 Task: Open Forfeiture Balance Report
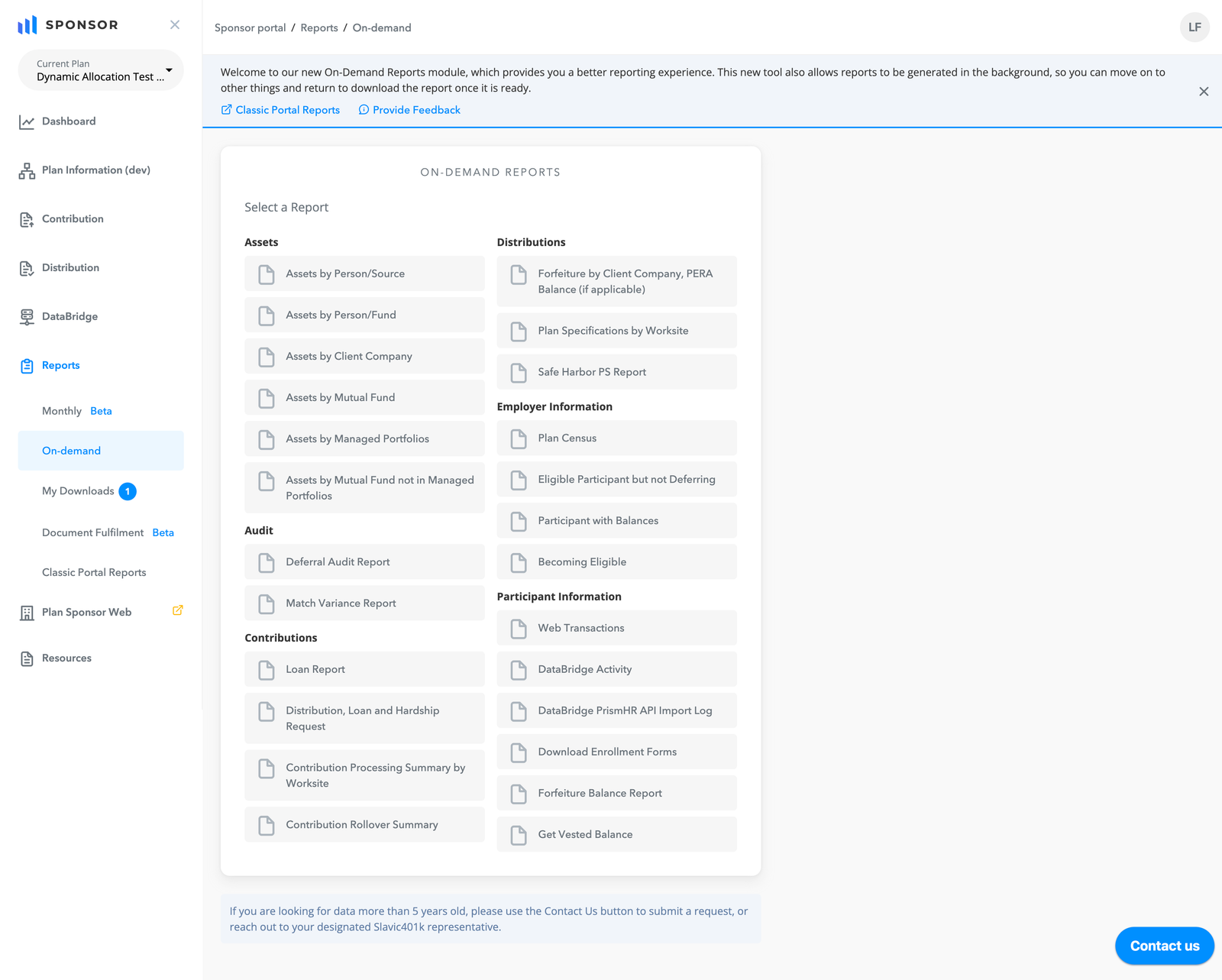pyautogui.click(x=616, y=793)
